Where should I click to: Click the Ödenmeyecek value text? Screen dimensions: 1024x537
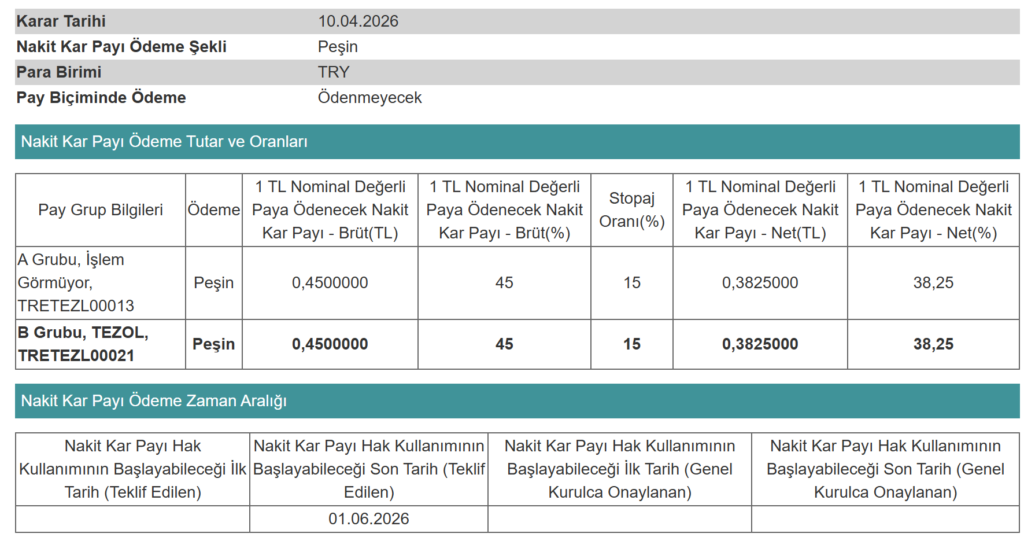[x=369, y=98]
